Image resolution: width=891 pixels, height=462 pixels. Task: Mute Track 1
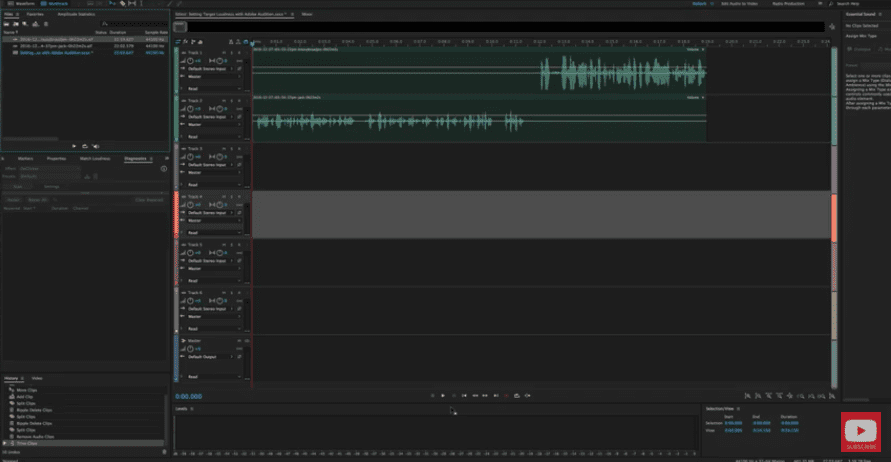pos(224,52)
